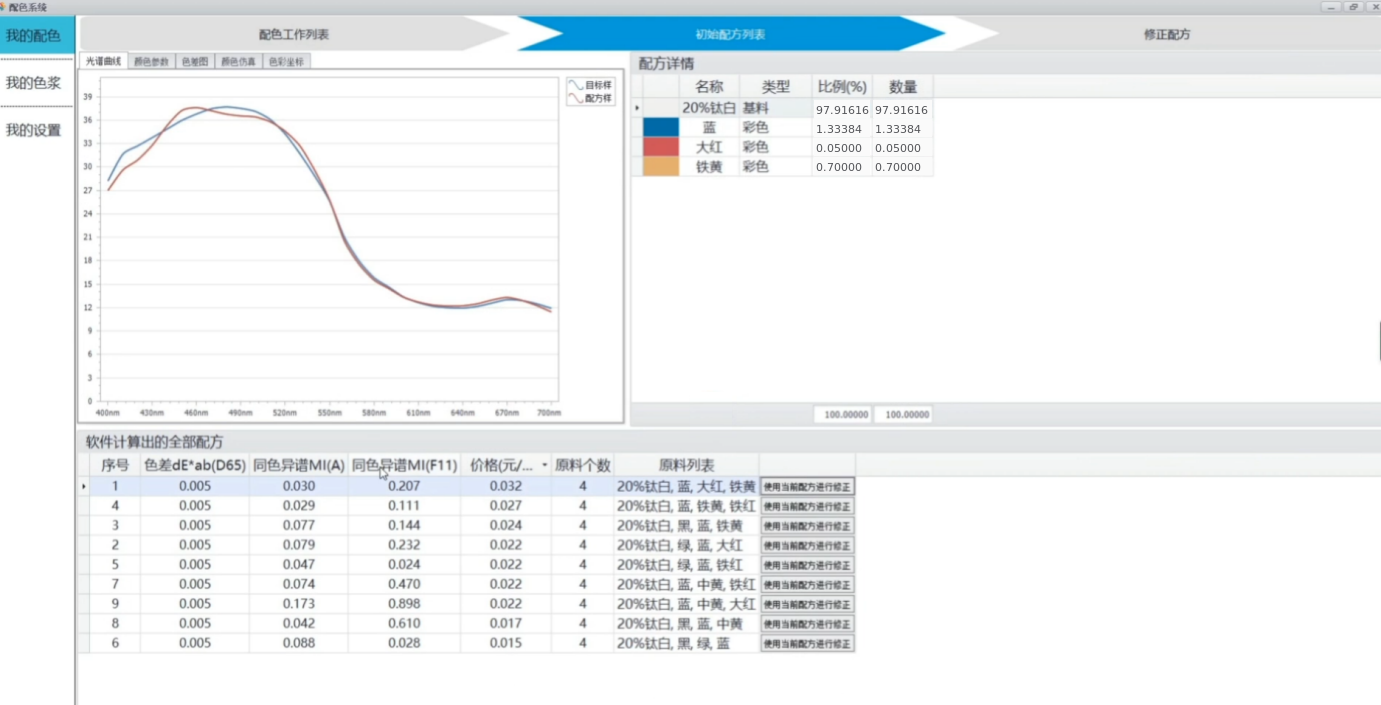Click the 100.00000 ratio total field
The image size is (1381, 705).
tap(842, 414)
